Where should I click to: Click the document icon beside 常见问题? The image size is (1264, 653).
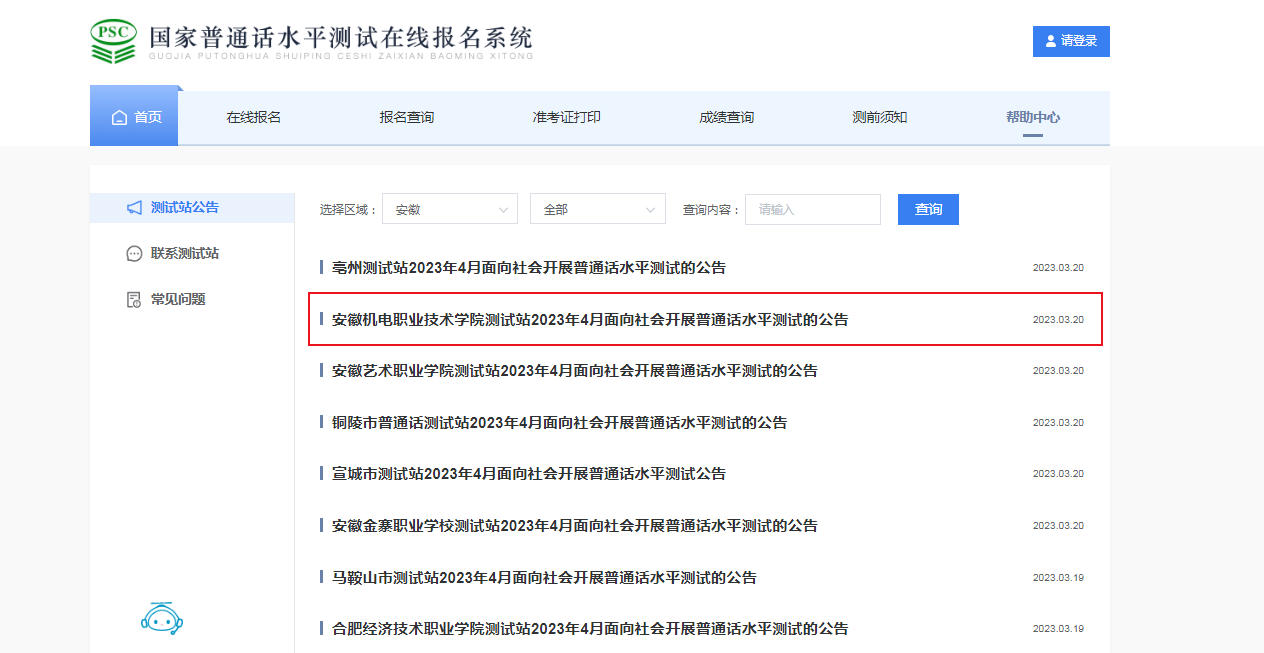[x=134, y=300]
